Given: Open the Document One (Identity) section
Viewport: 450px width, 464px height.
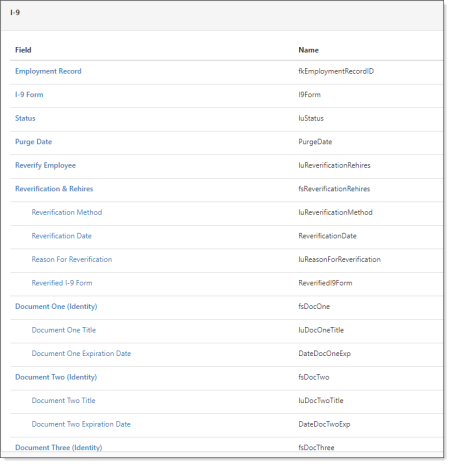Looking at the screenshot, I should click(x=56, y=306).
